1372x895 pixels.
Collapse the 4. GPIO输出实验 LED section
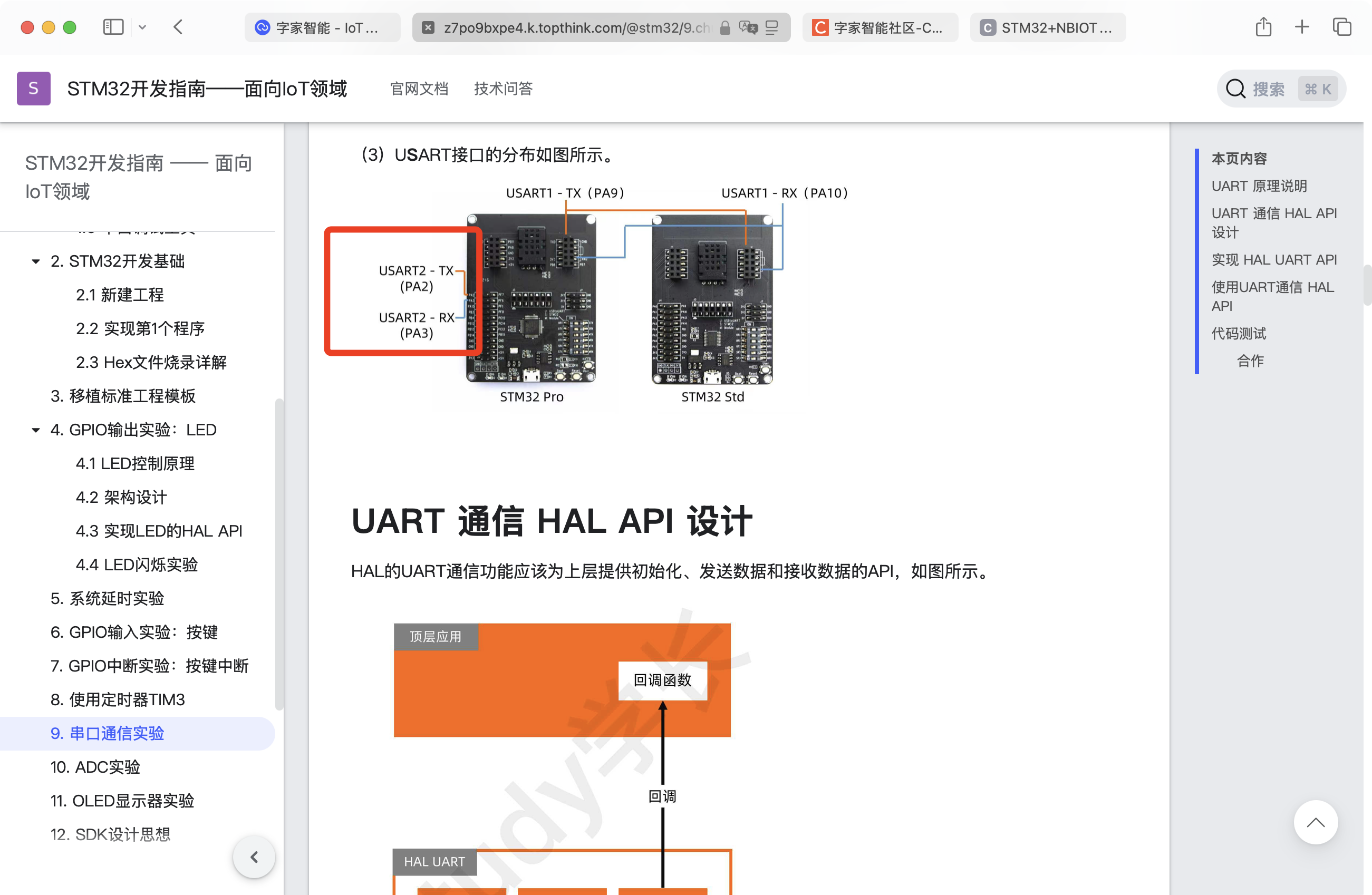pos(36,430)
